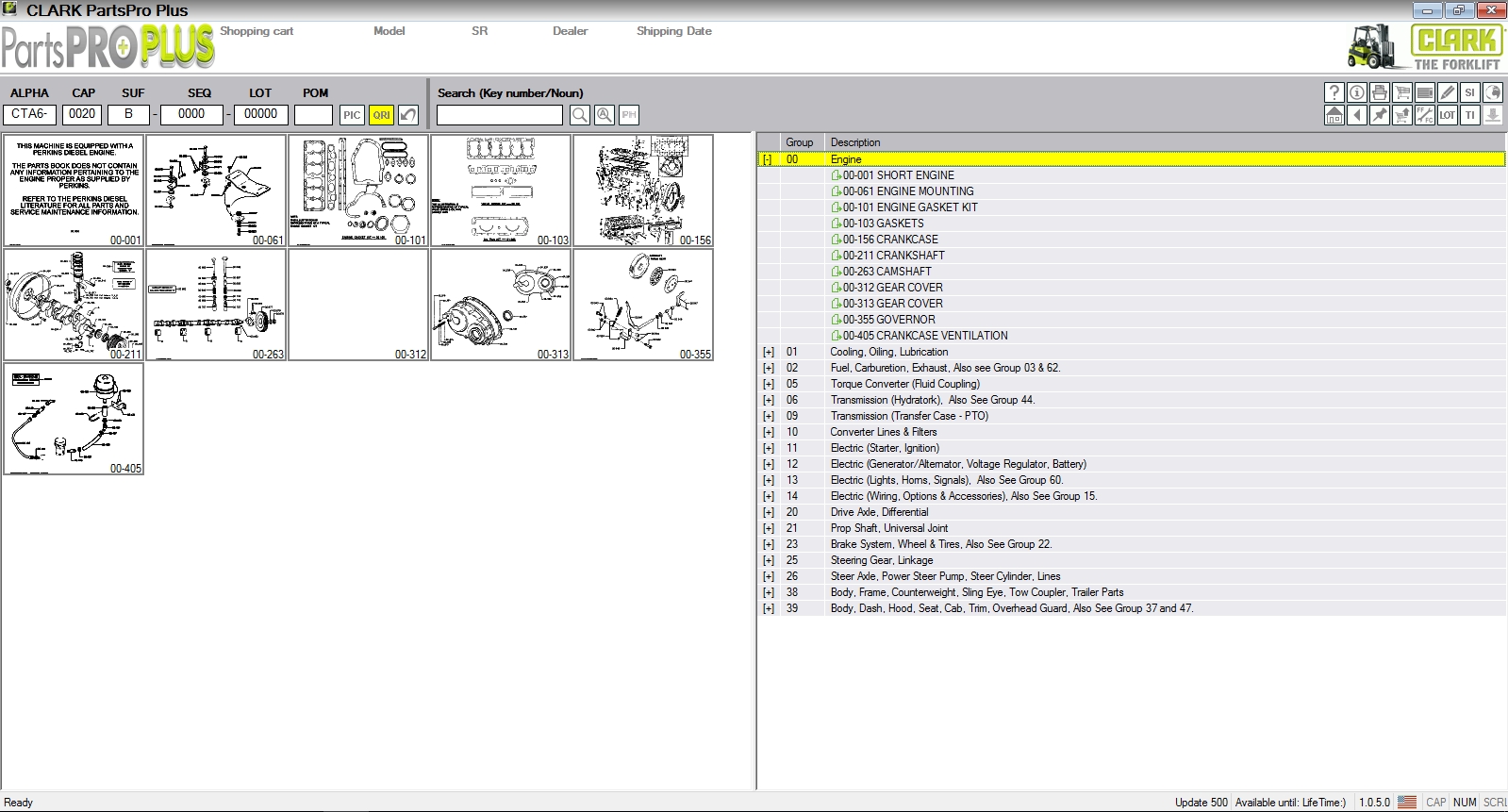Select thumbnail 00-001 Perkins engine notice
The width and height of the screenshot is (1508, 812).
pyautogui.click(x=74, y=191)
